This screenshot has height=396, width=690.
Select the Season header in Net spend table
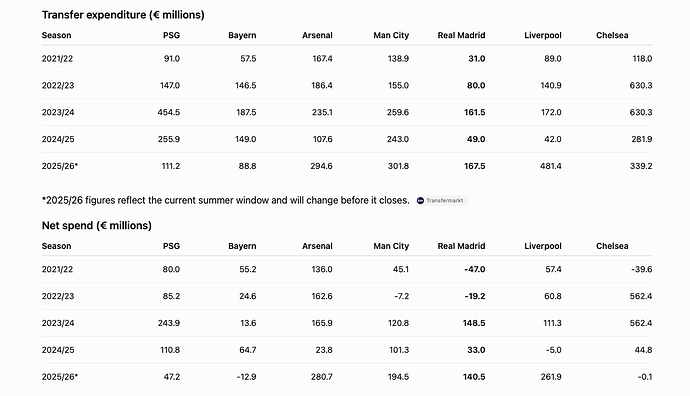(x=56, y=246)
